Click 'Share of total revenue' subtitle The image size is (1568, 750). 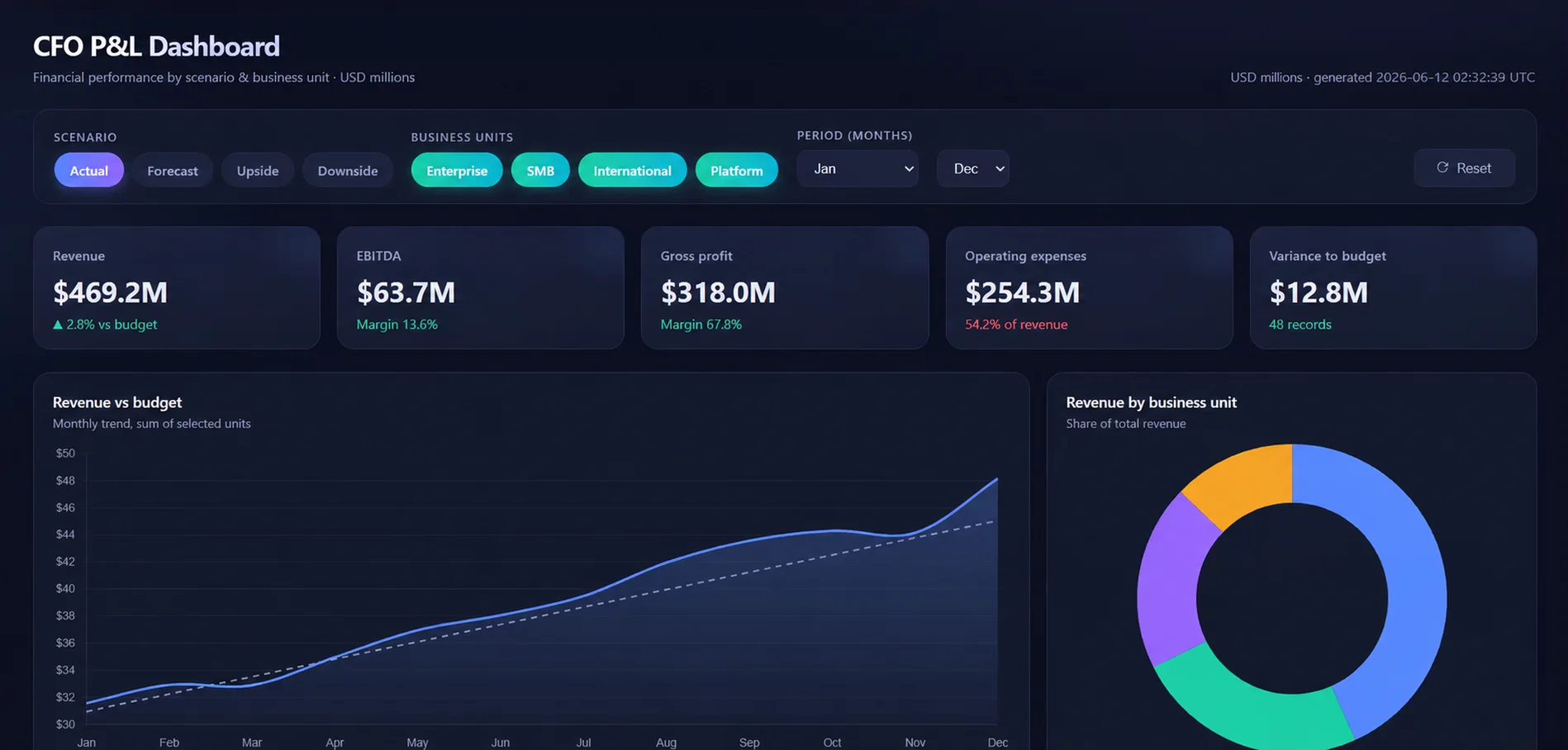pos(1126,424)
